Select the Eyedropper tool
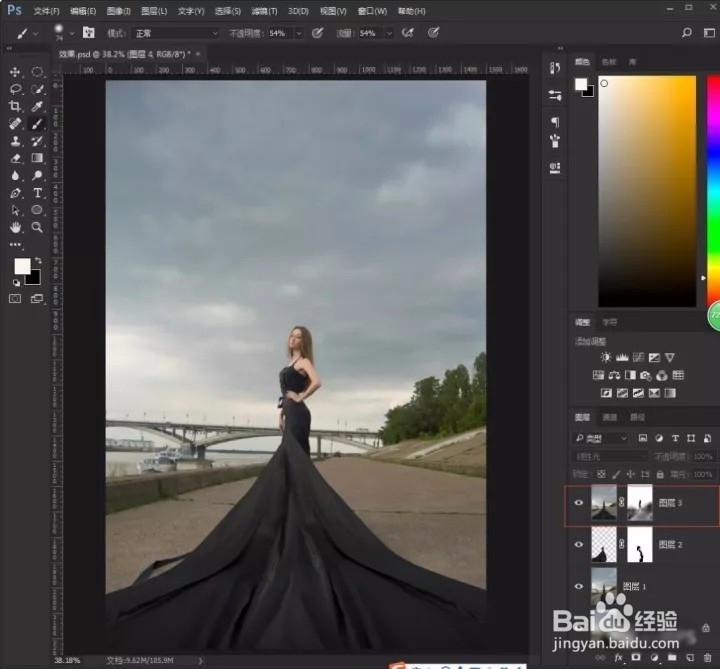The image size is (720, 669). (37, 107)
